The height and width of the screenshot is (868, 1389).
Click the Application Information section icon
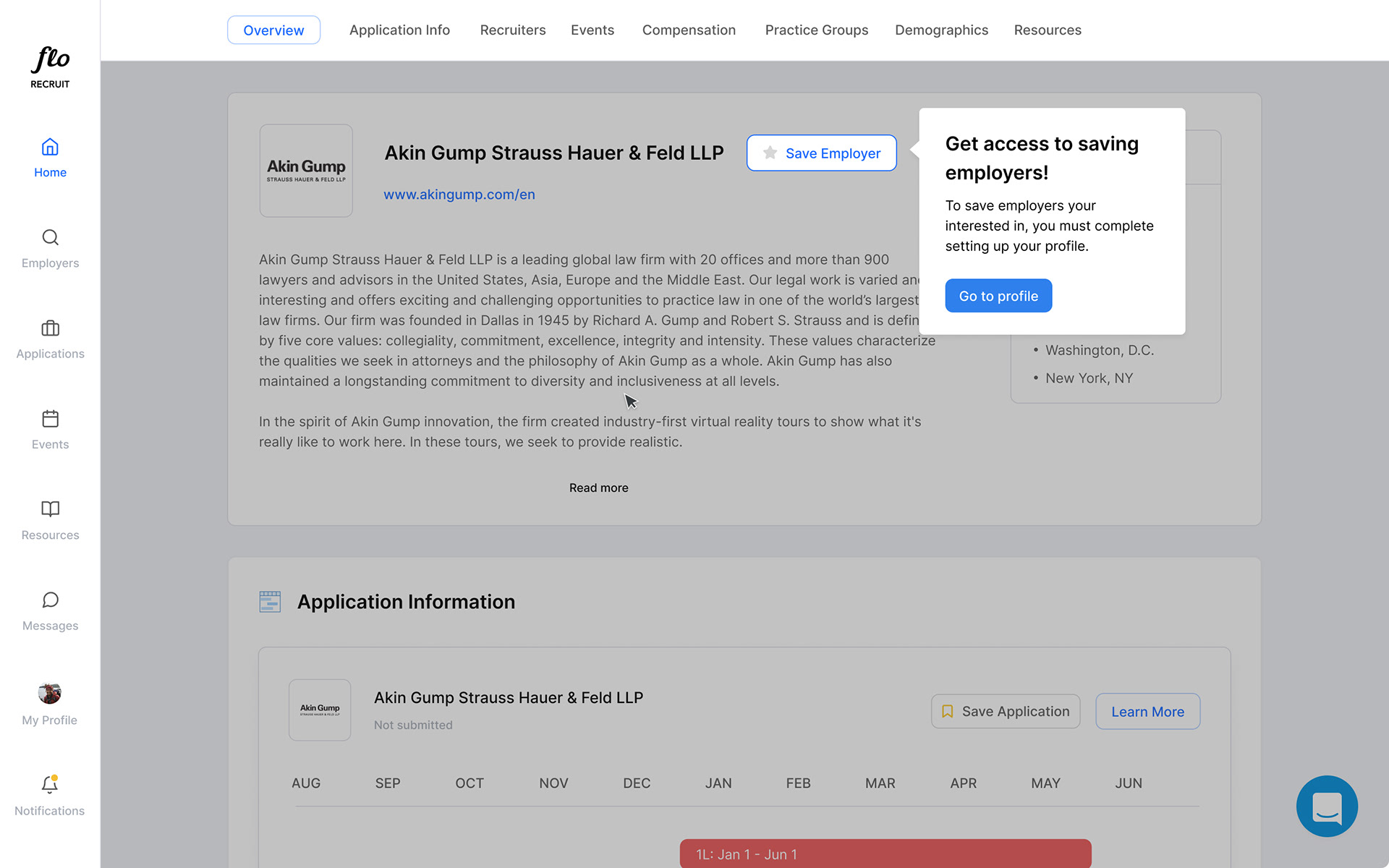270,602
